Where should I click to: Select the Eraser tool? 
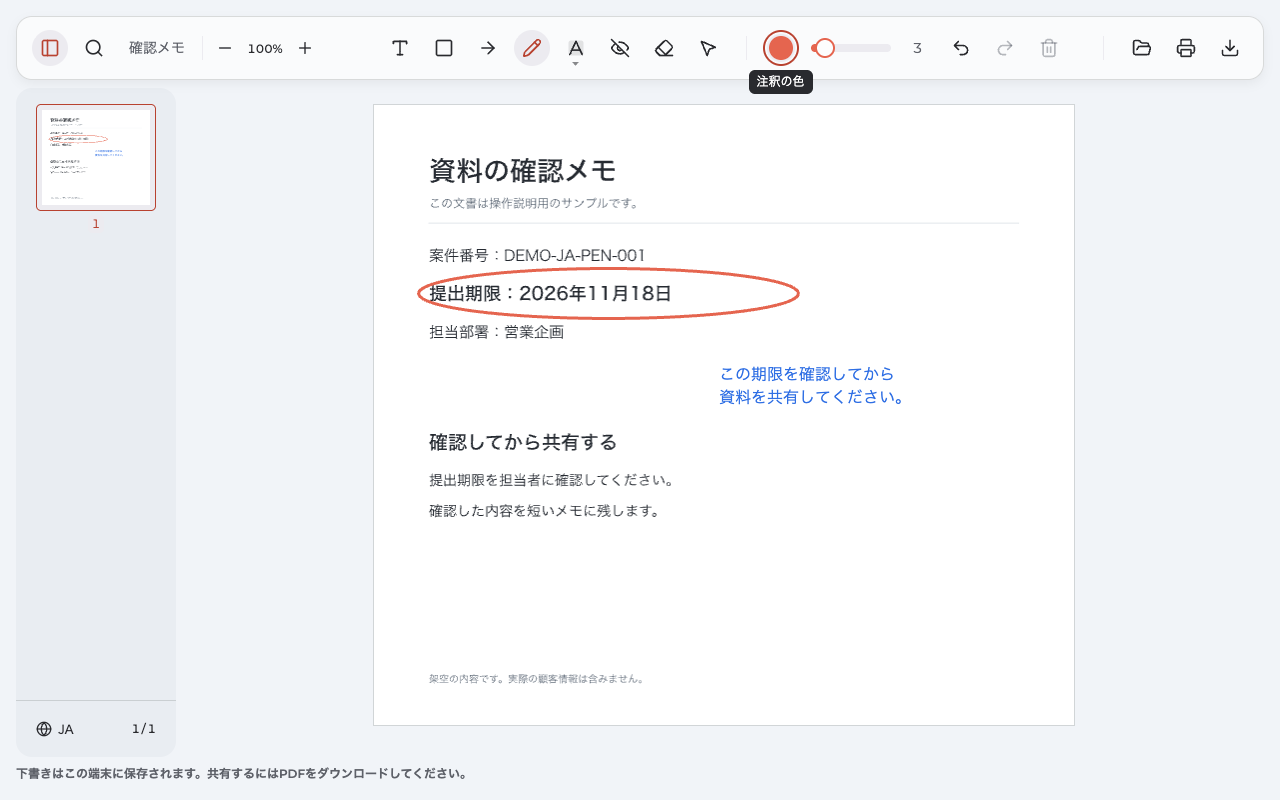664,48
